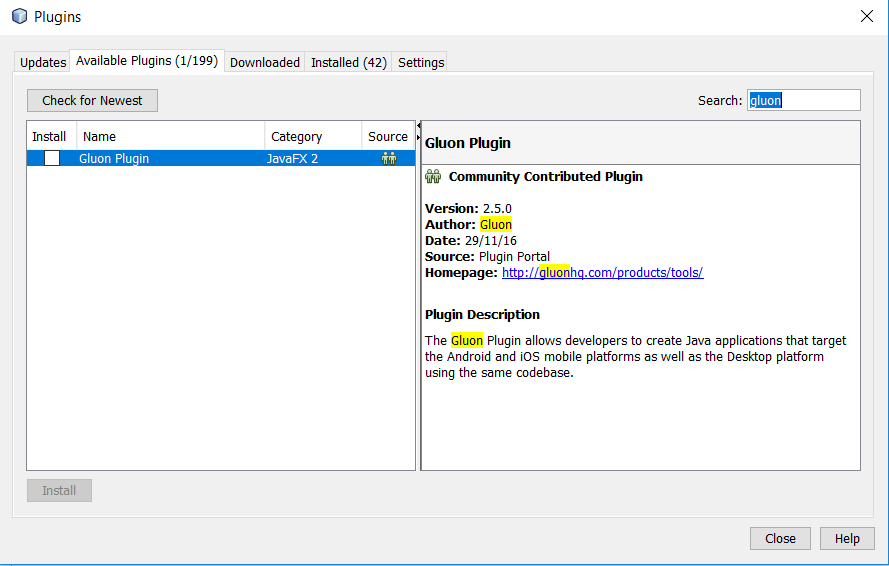The width and height of the screenshot is (889, 566).
Task: Open the Settings tab
Action: pyautogui.click(x=420, y=62)
